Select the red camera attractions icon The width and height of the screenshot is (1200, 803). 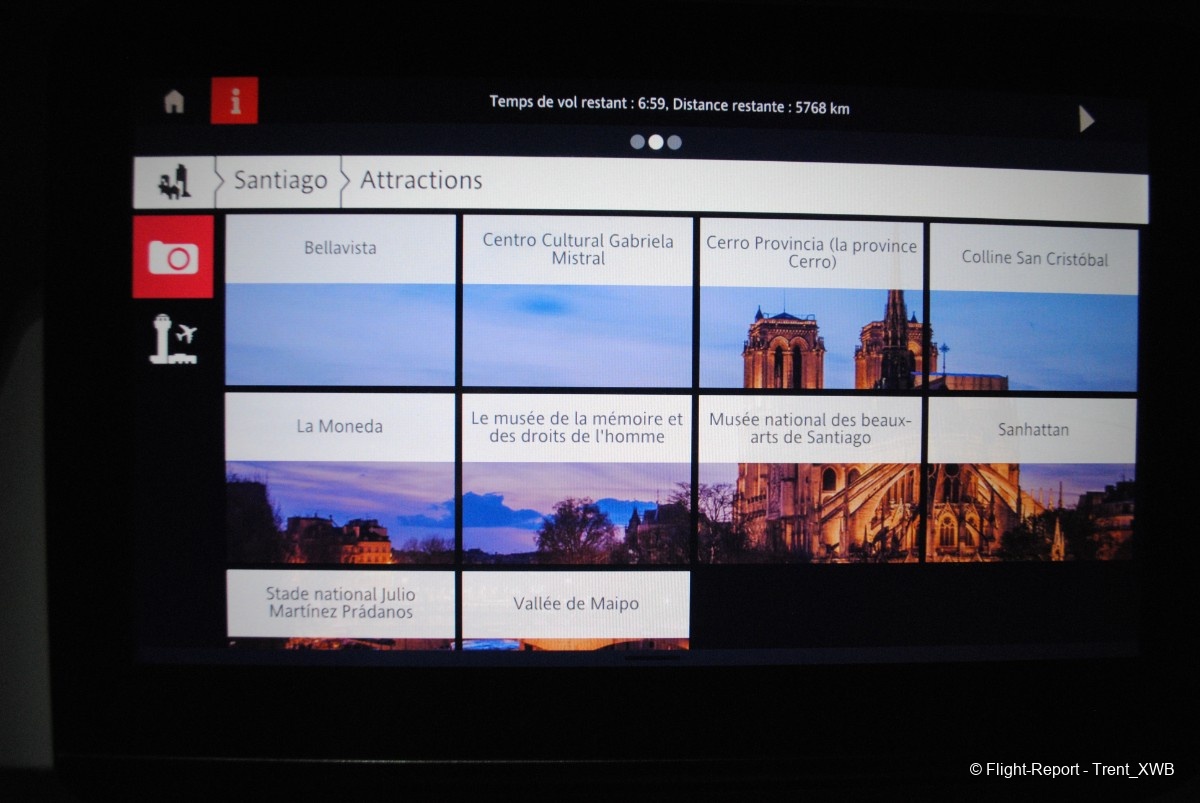(173, 257)
